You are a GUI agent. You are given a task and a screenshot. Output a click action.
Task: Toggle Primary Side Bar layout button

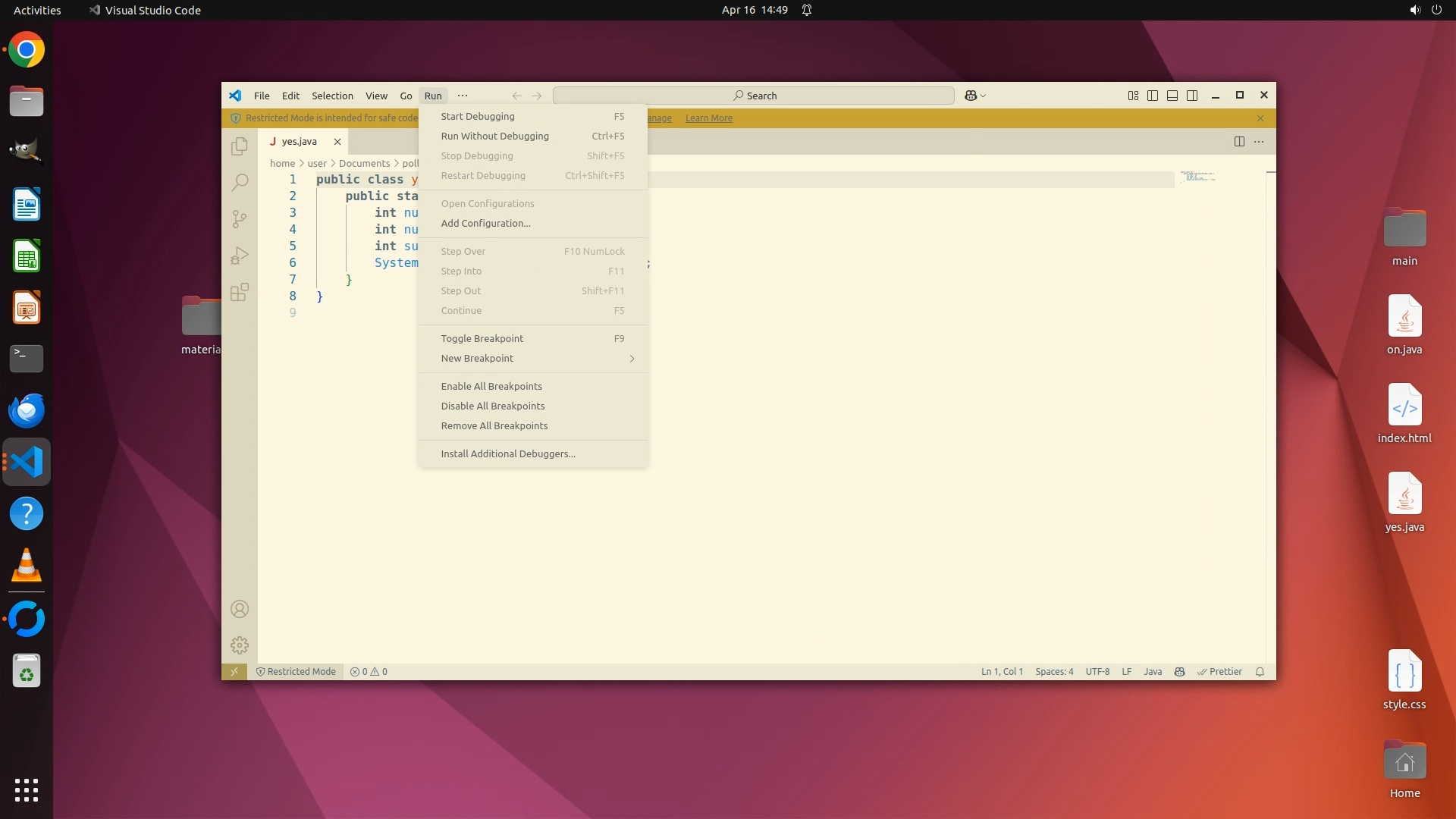pyautogui.click(x=1153, y=96)
